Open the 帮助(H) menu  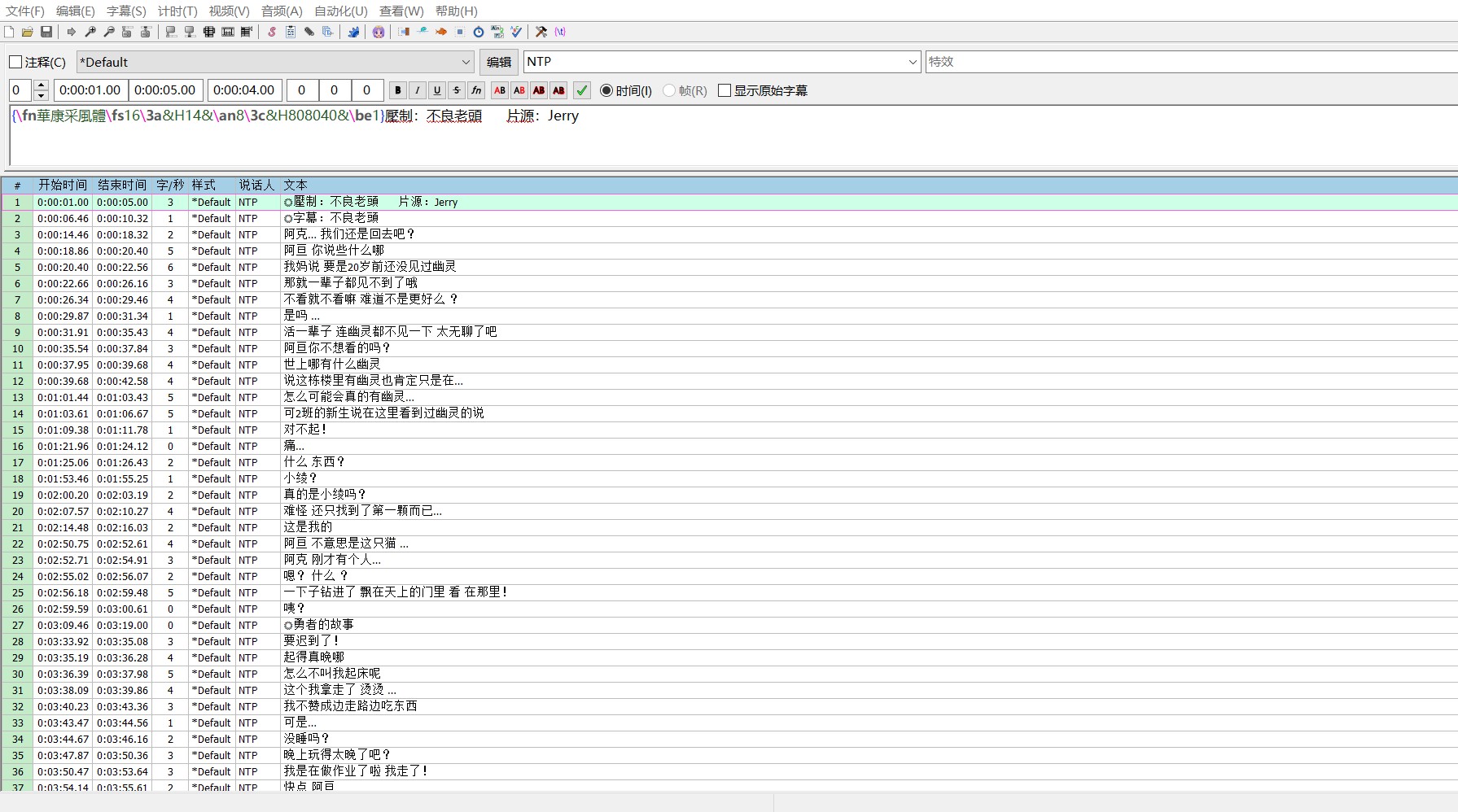457,11
